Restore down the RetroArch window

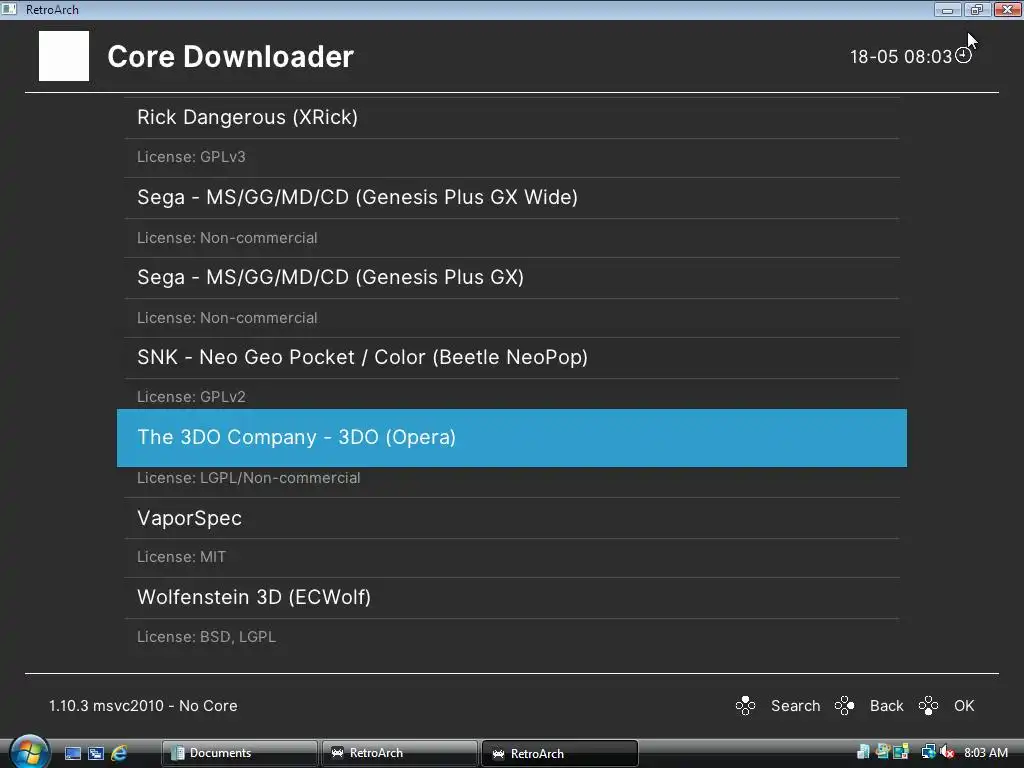[x=977, y=9]
